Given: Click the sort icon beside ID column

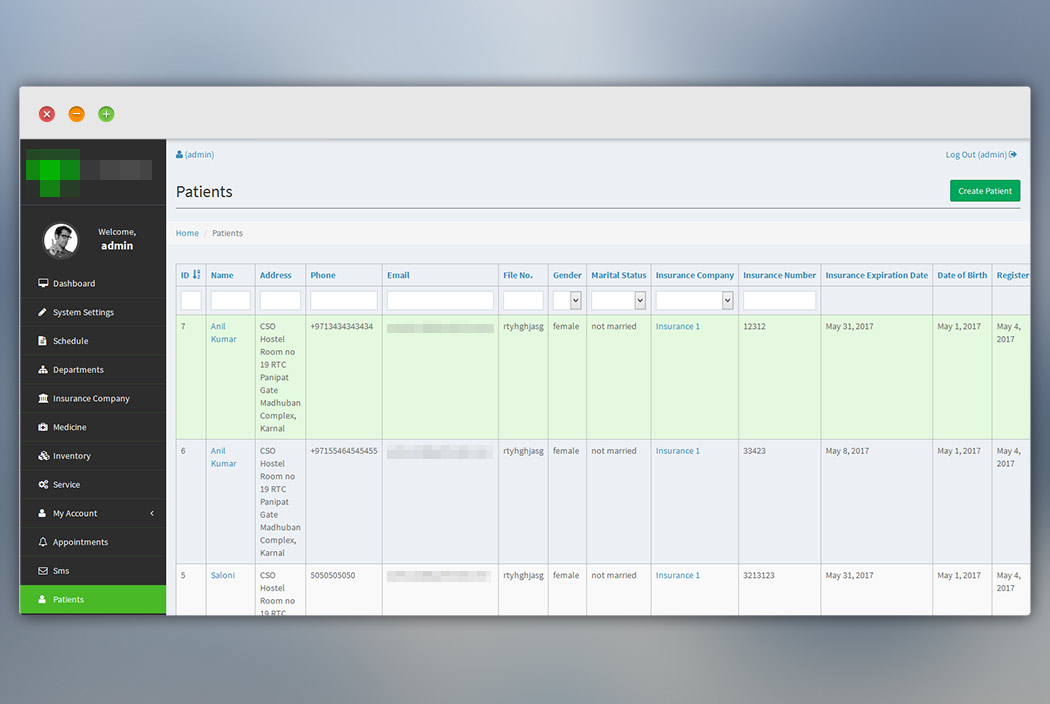Looking at the screenshot, I should point(196,275).
